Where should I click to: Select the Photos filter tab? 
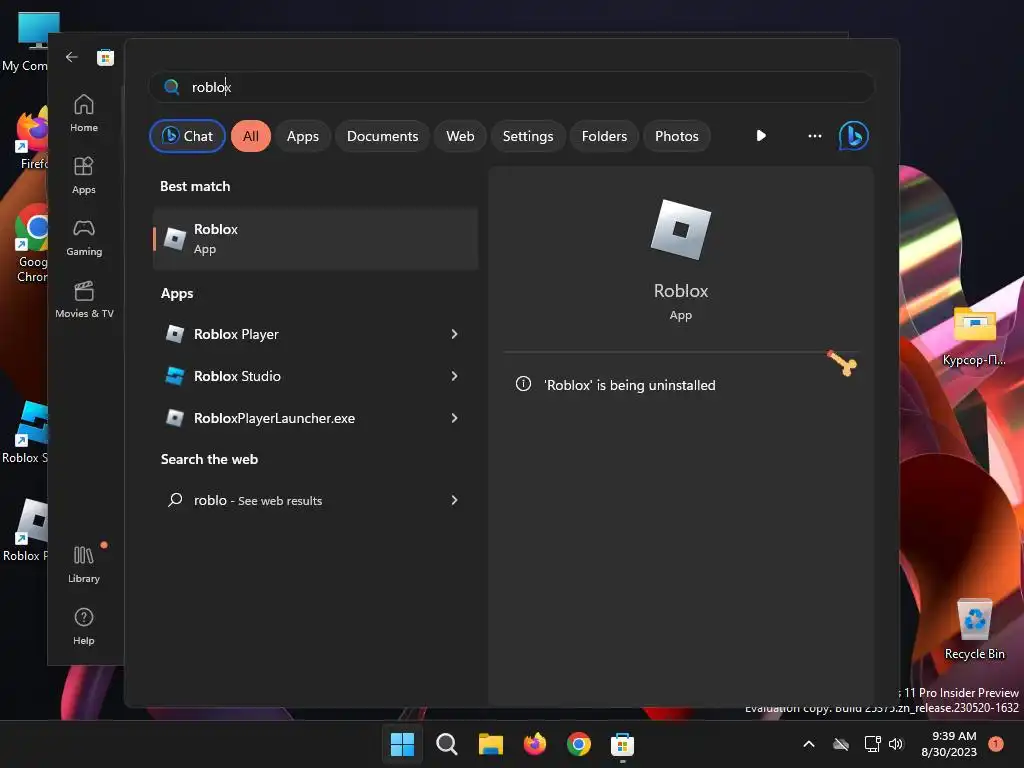pyautogui.click(x=677, y=136)
